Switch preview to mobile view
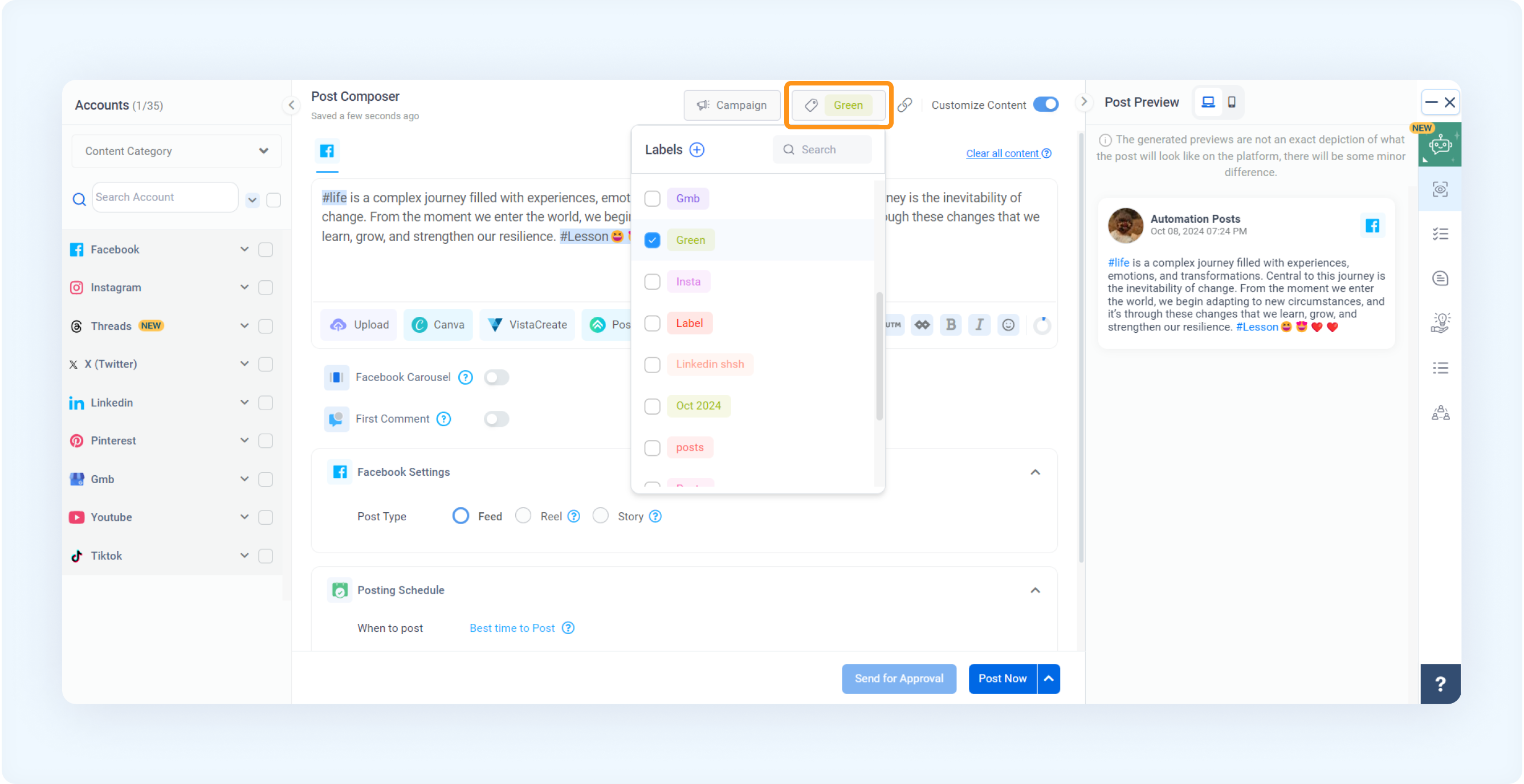1524x784 pixels. pyautogui.click(x=1231, y=103)
